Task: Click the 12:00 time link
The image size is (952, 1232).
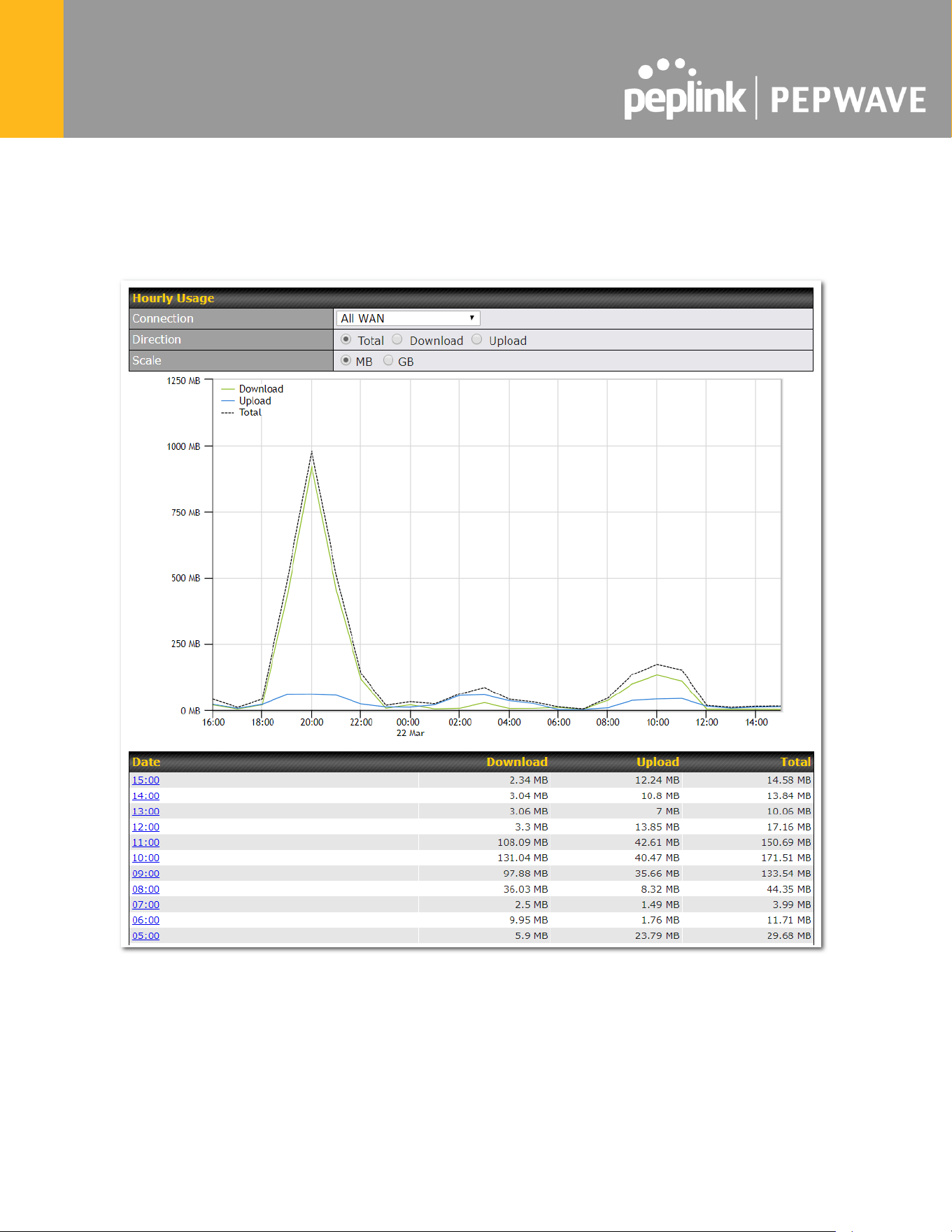Action: 145,827
